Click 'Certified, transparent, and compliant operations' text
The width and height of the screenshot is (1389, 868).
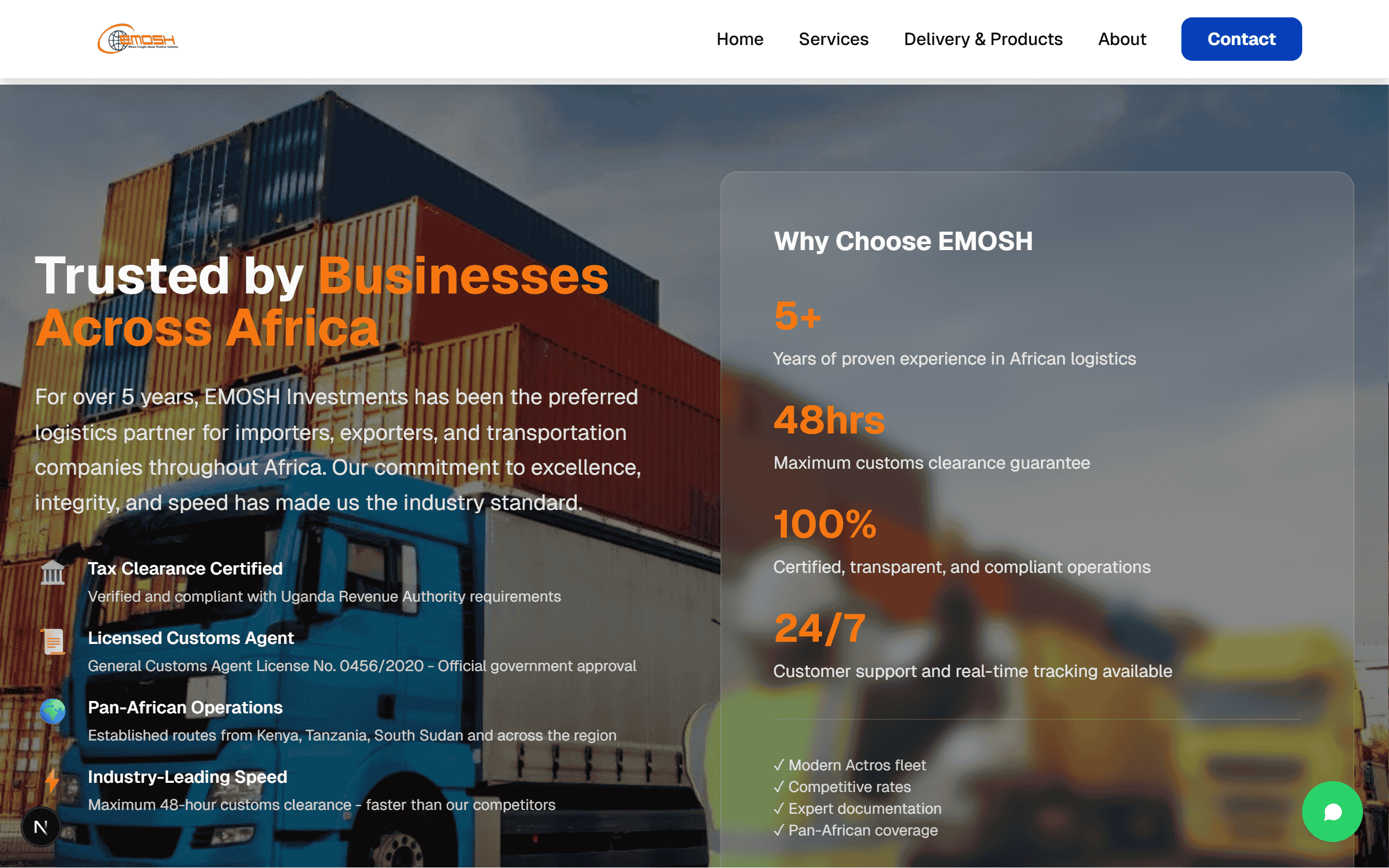pos(962,567)
